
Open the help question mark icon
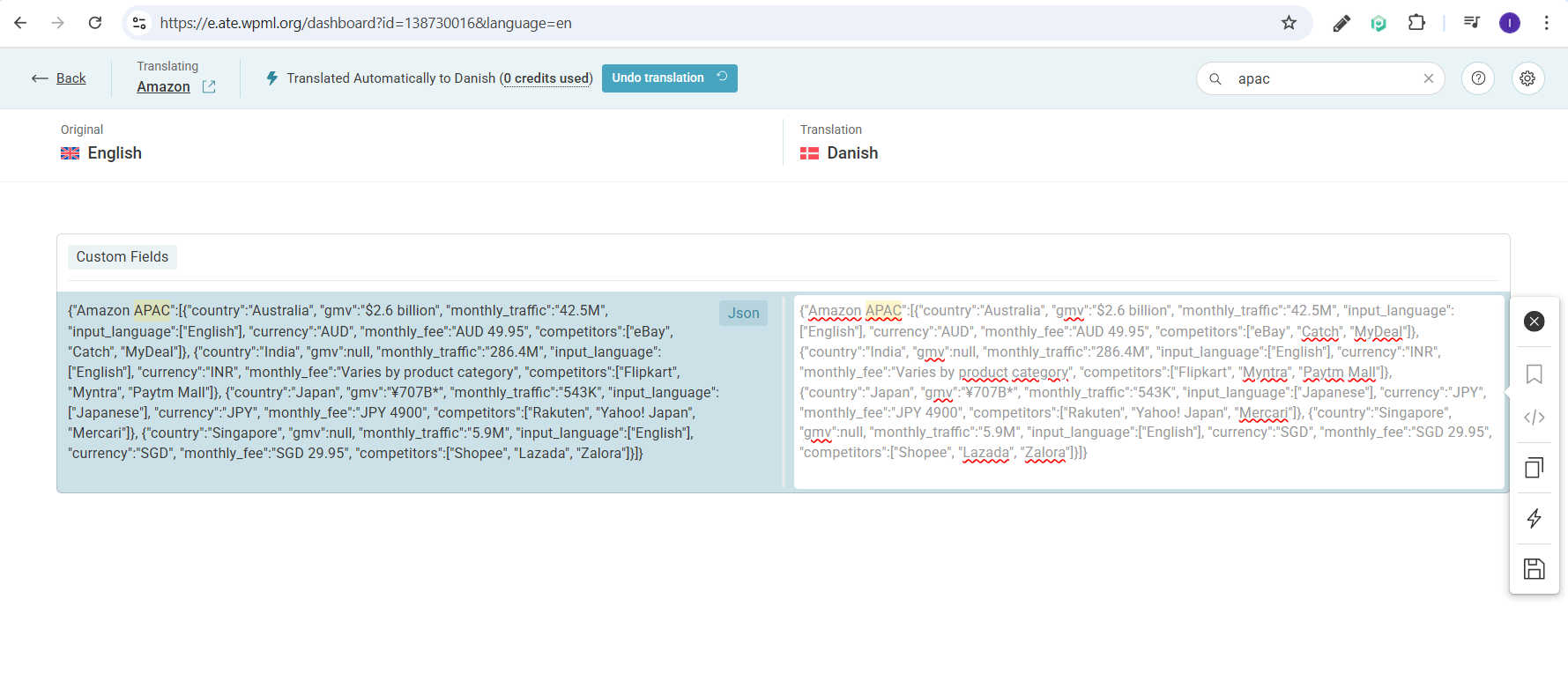(1478, 78)
